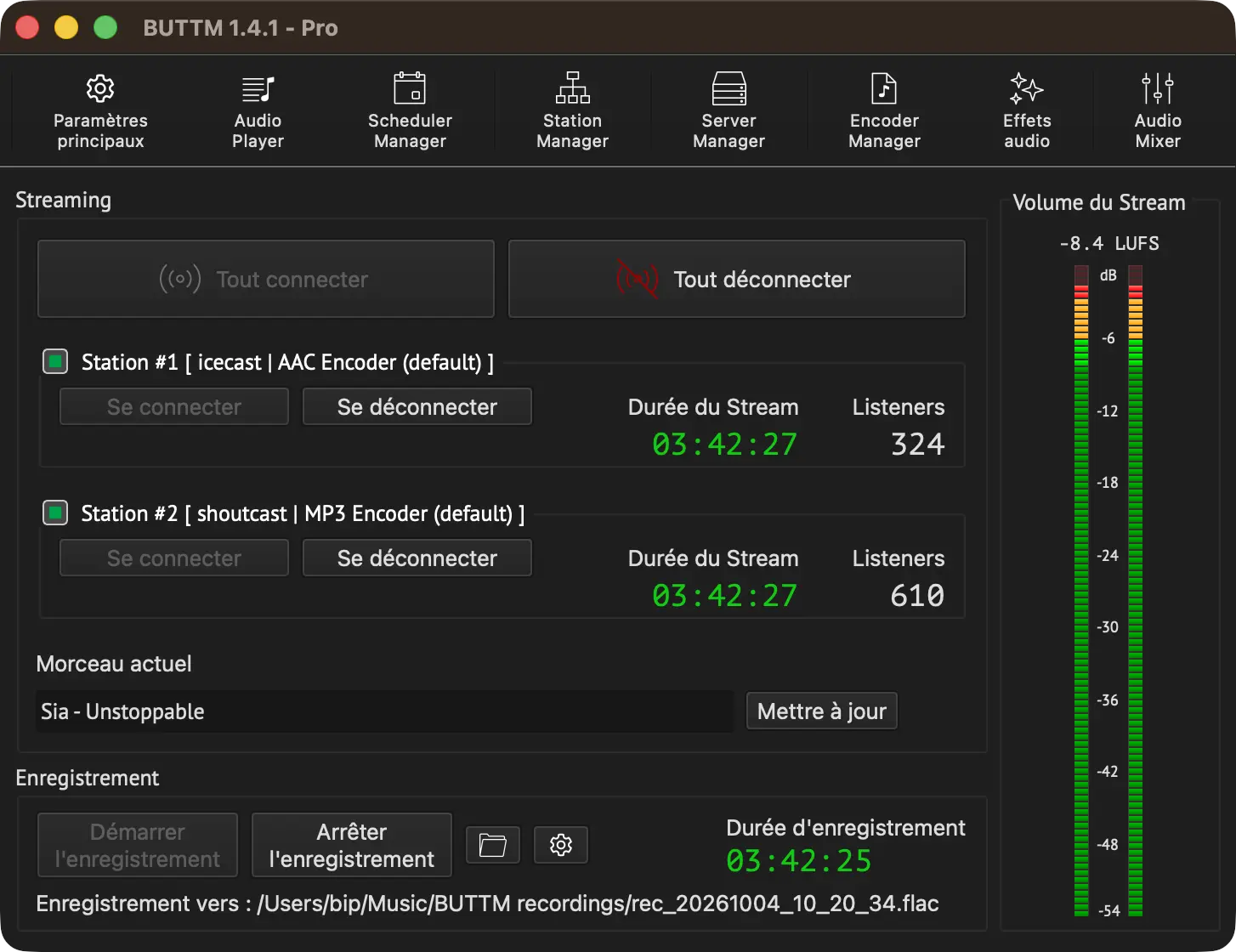Open Station Manager network icon
Screen dimensions: 1236x952
point(573,88)
